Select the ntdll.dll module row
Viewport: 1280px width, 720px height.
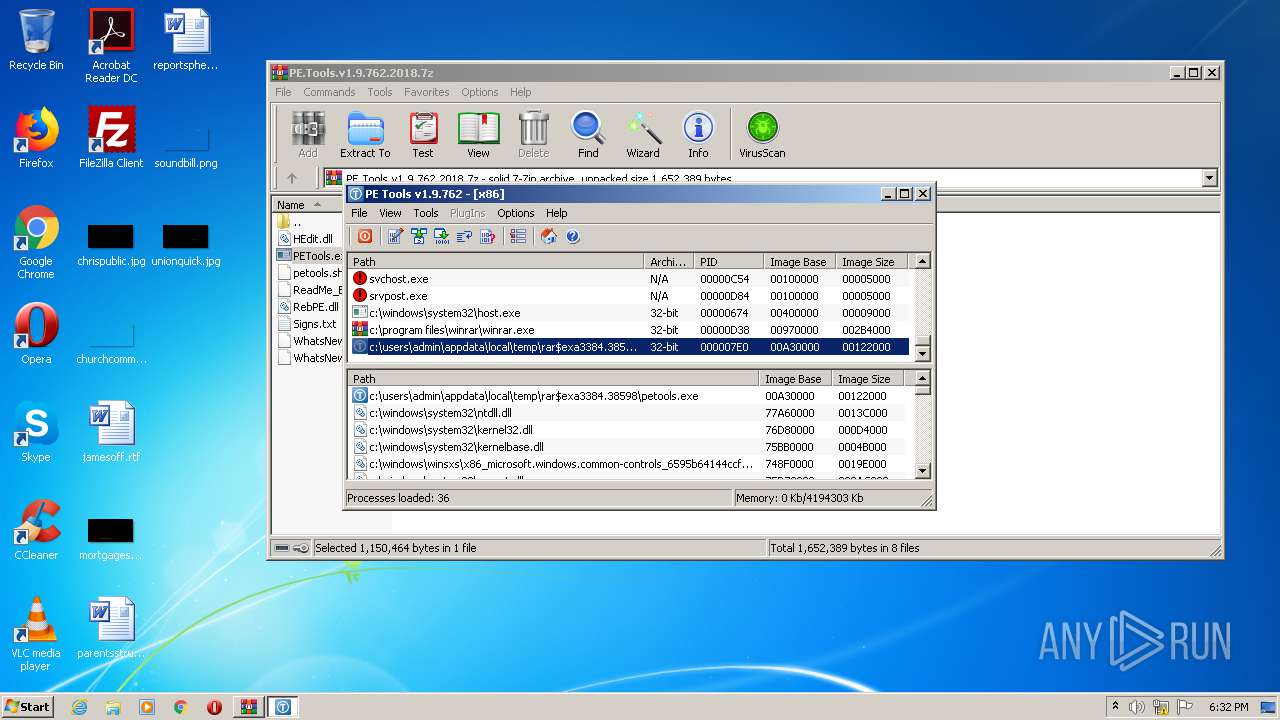630,413
